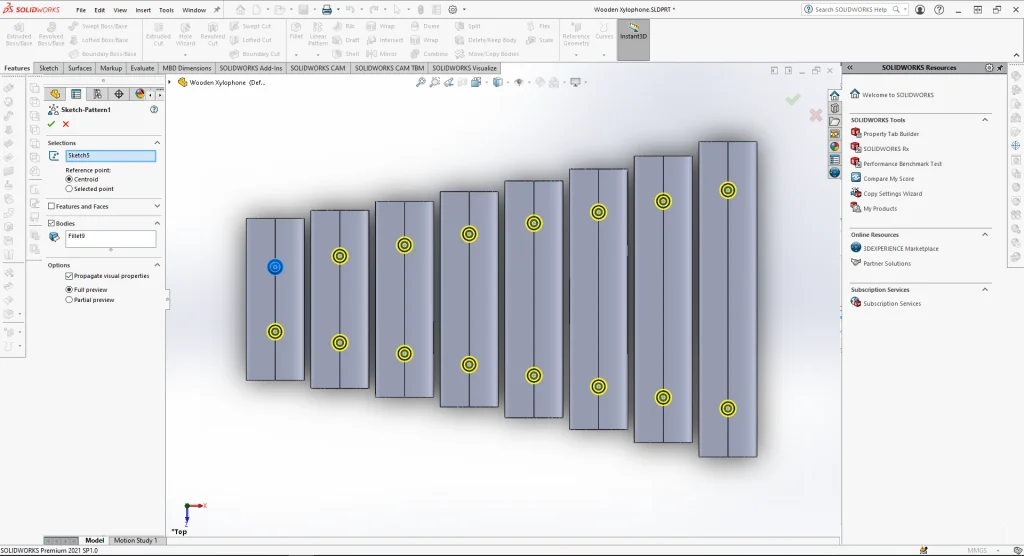Collapse the Selections section

[157, 143]
